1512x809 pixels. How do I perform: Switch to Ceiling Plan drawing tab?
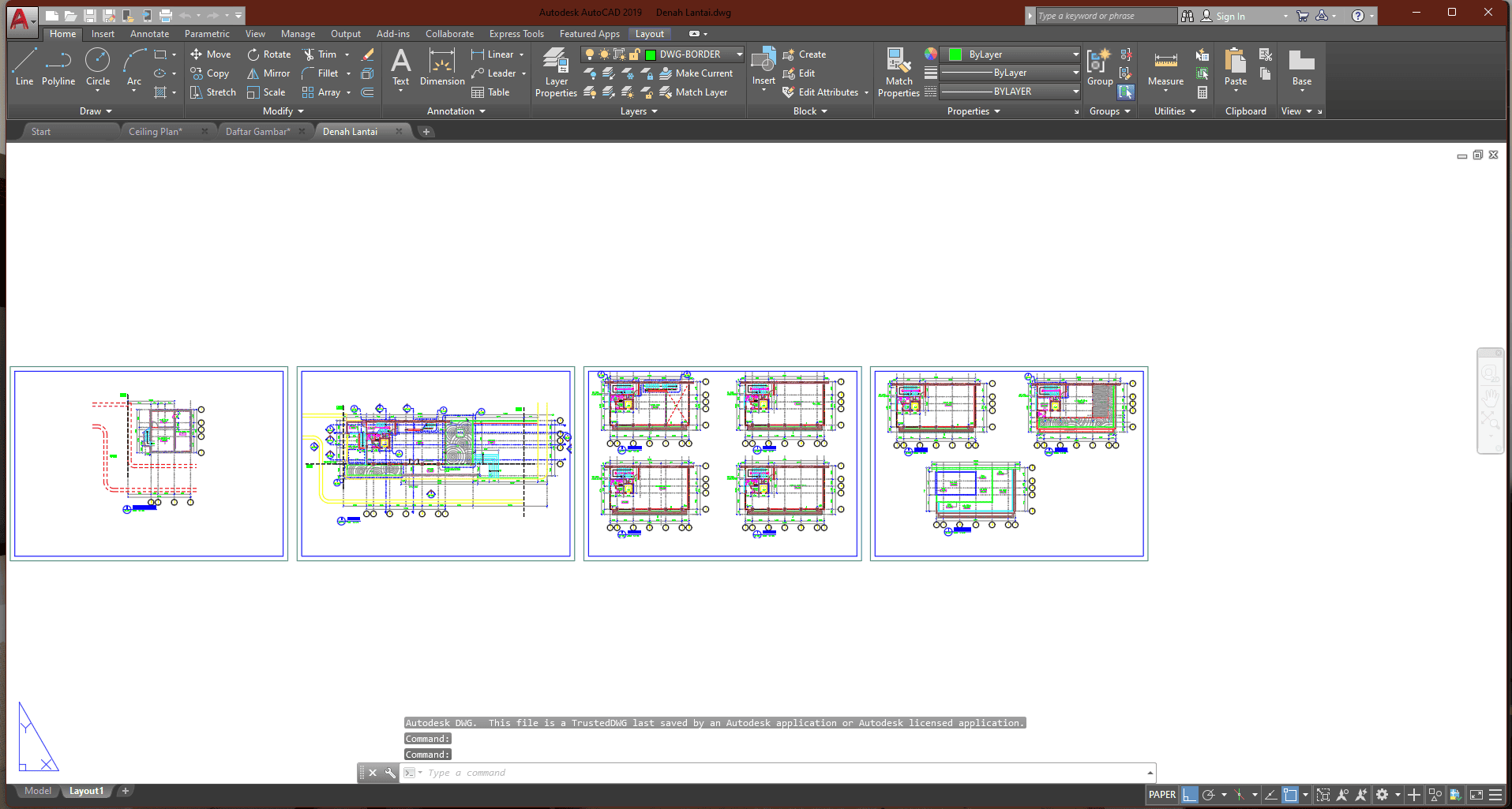coord(156,132)
